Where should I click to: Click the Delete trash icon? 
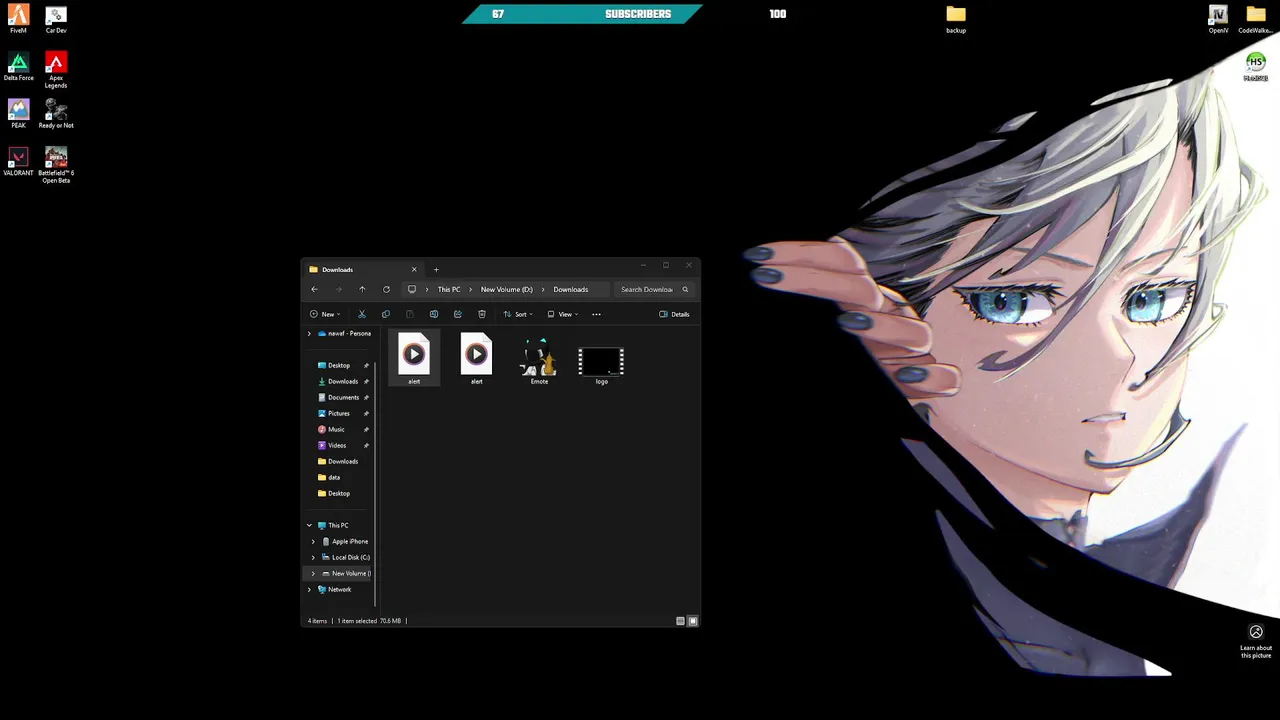[x=481, y=314]
